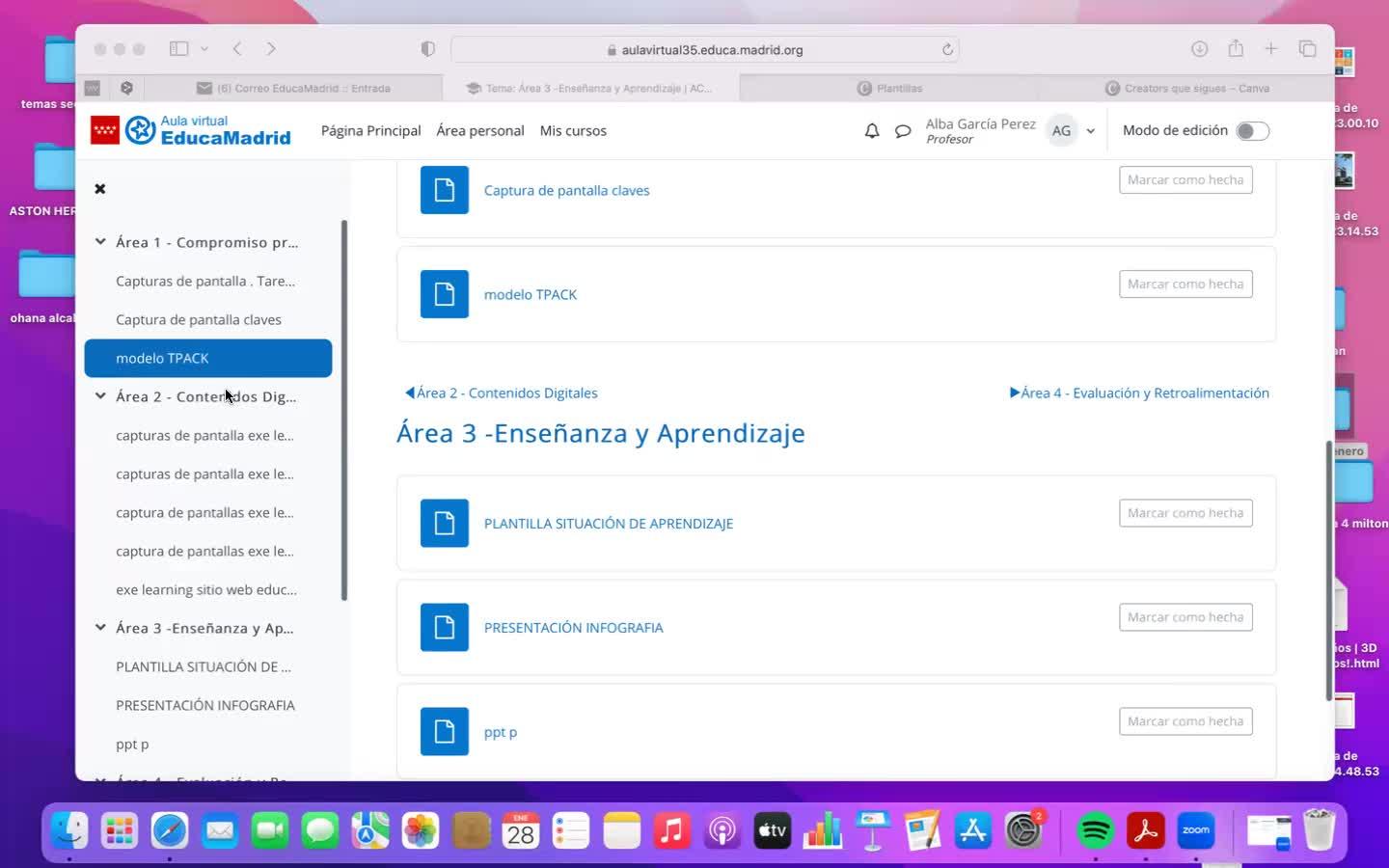Viewport: 1389px width, 868px height.
Task: Open the modelo TPACK link in content
Action: 531,295
